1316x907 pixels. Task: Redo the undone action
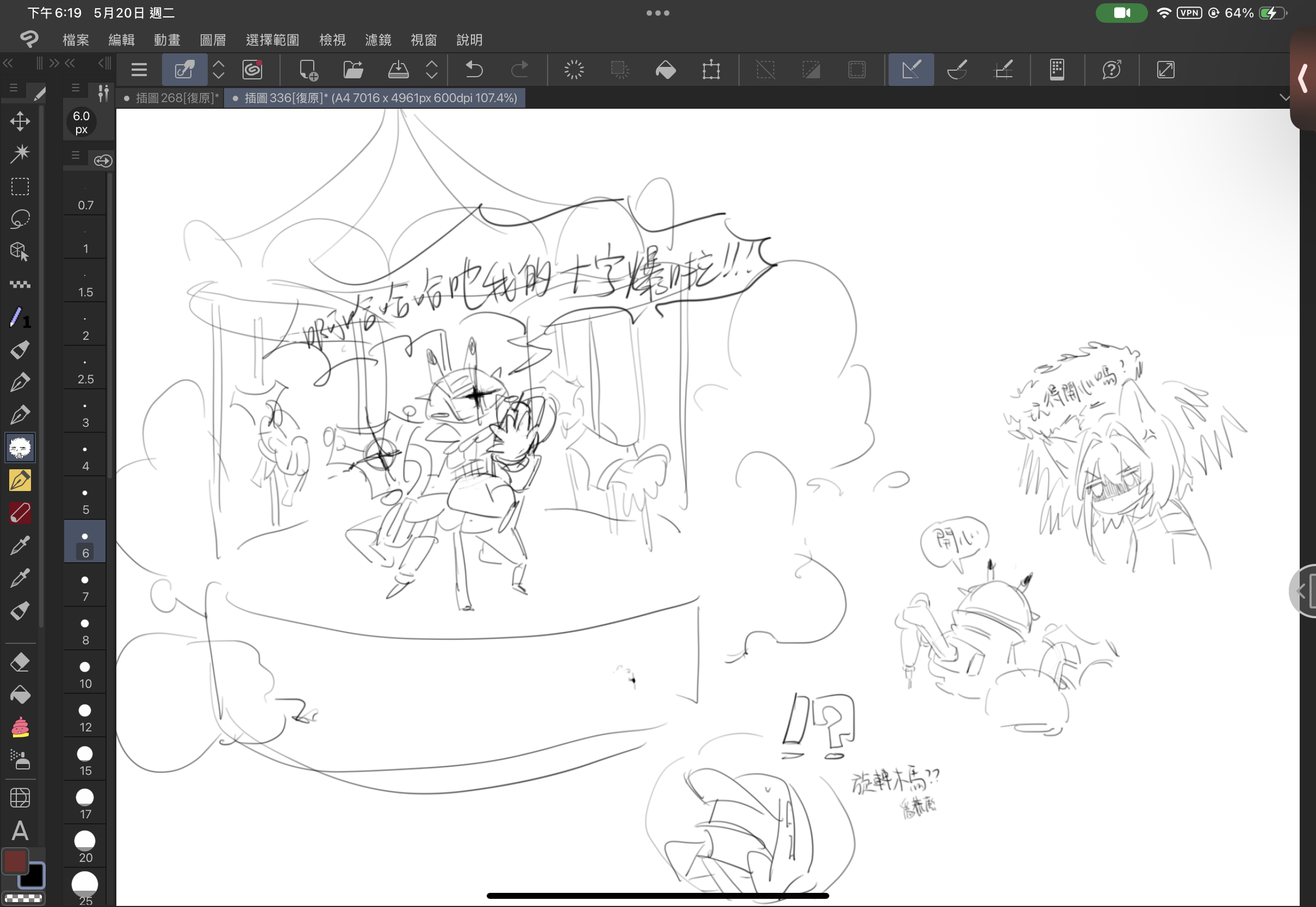click(x=519, y=70)
